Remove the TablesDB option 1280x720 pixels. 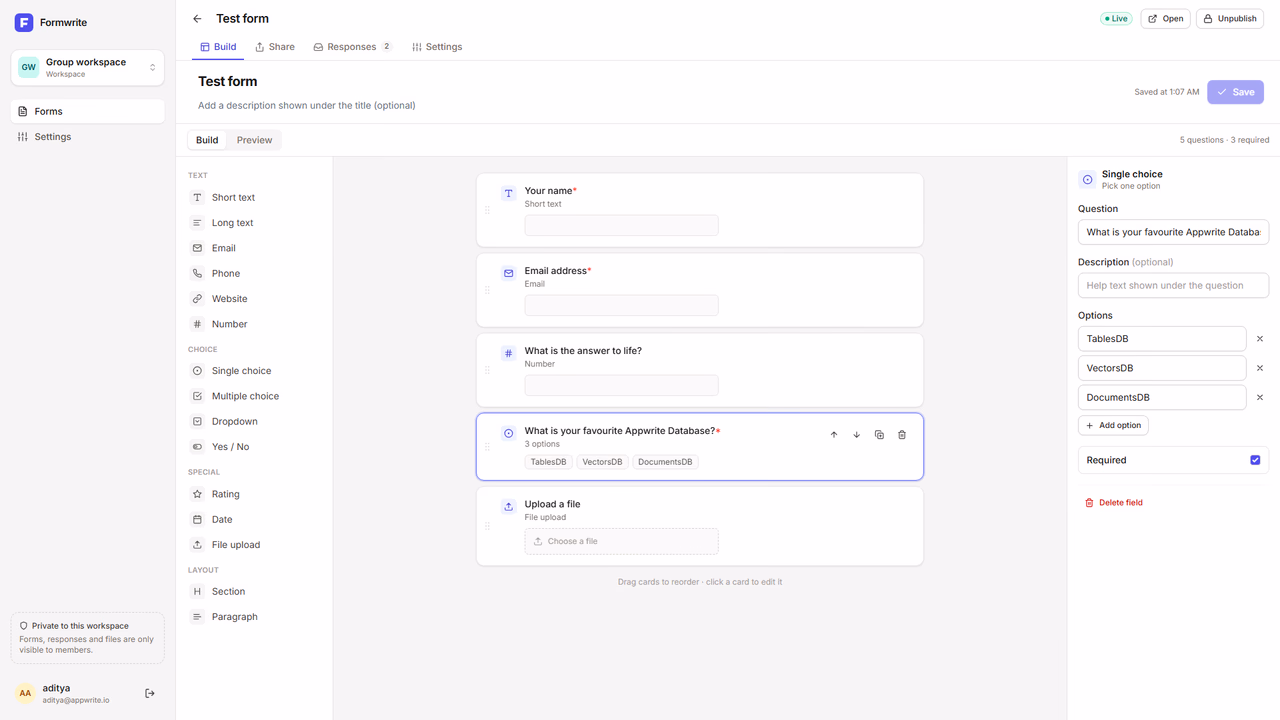click(1260, 339)
